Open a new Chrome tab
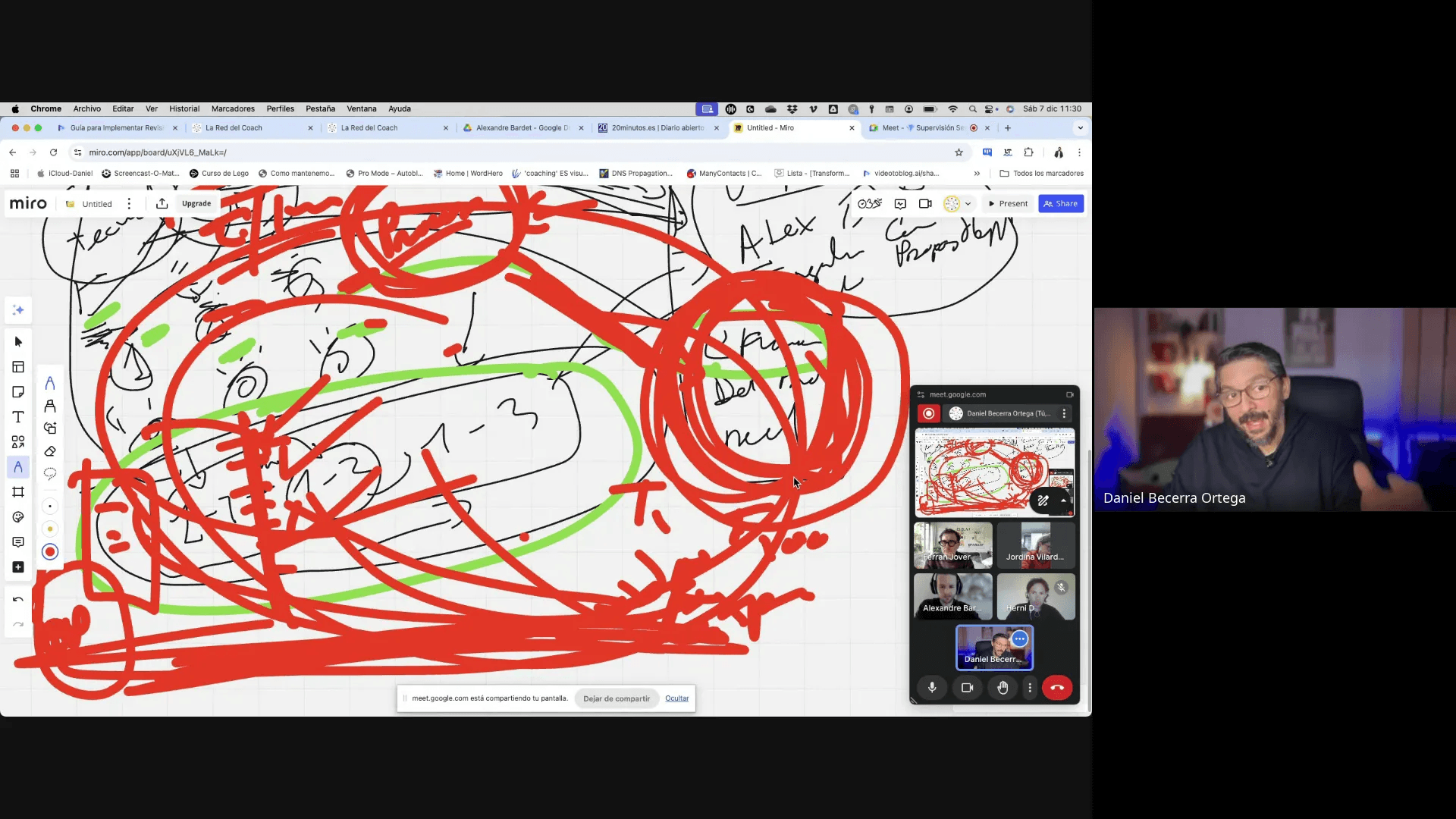1456x819 pixels. [x=1008, y=128]
